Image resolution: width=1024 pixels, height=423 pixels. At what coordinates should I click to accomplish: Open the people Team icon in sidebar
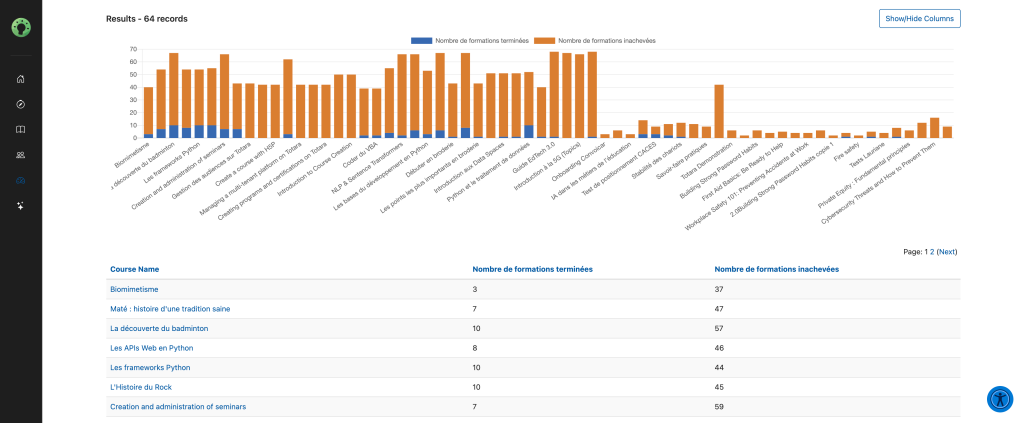pyautogui.click(x=21, y=155)
